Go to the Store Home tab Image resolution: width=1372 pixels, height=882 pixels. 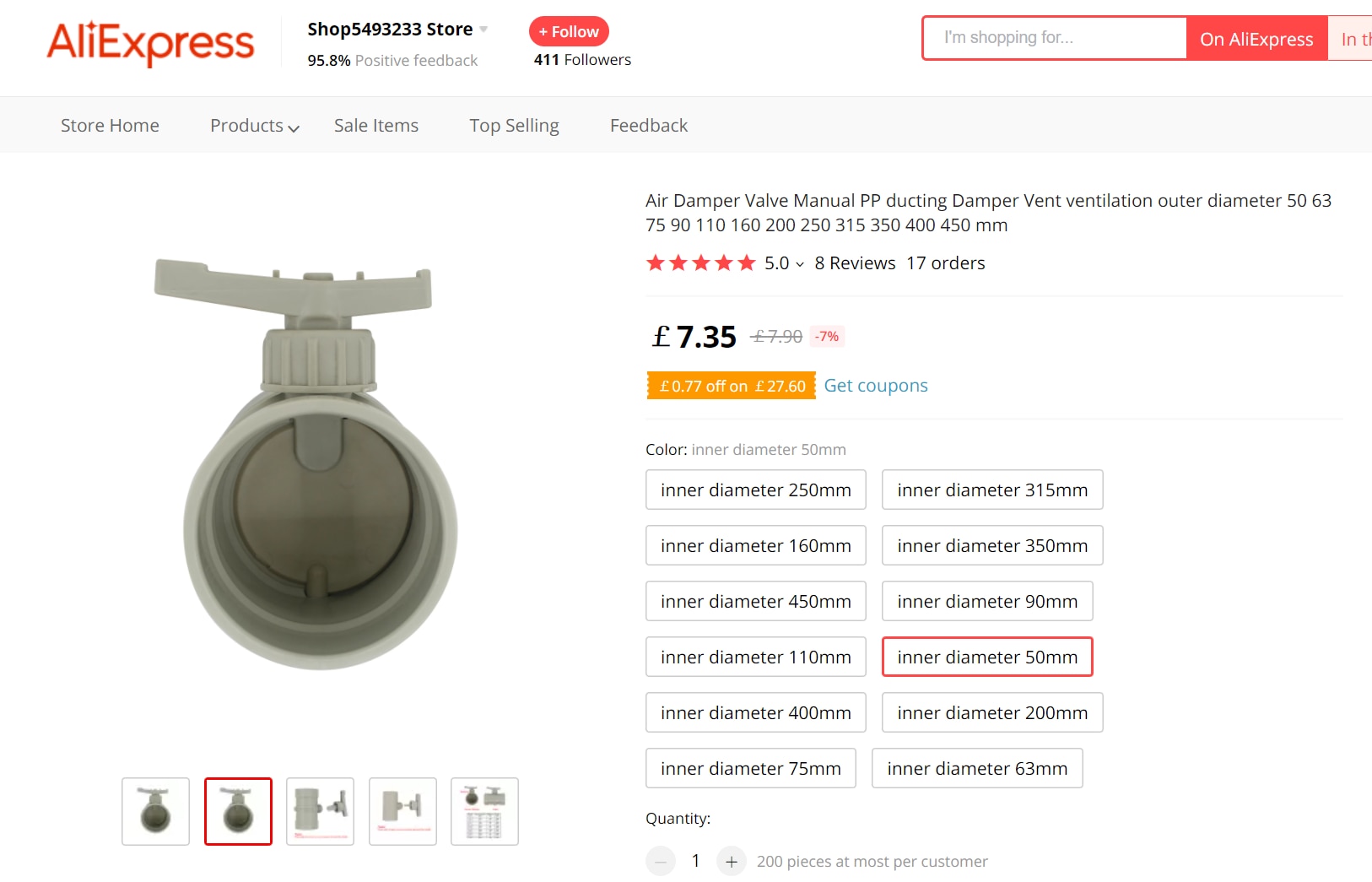coord(110,126)
